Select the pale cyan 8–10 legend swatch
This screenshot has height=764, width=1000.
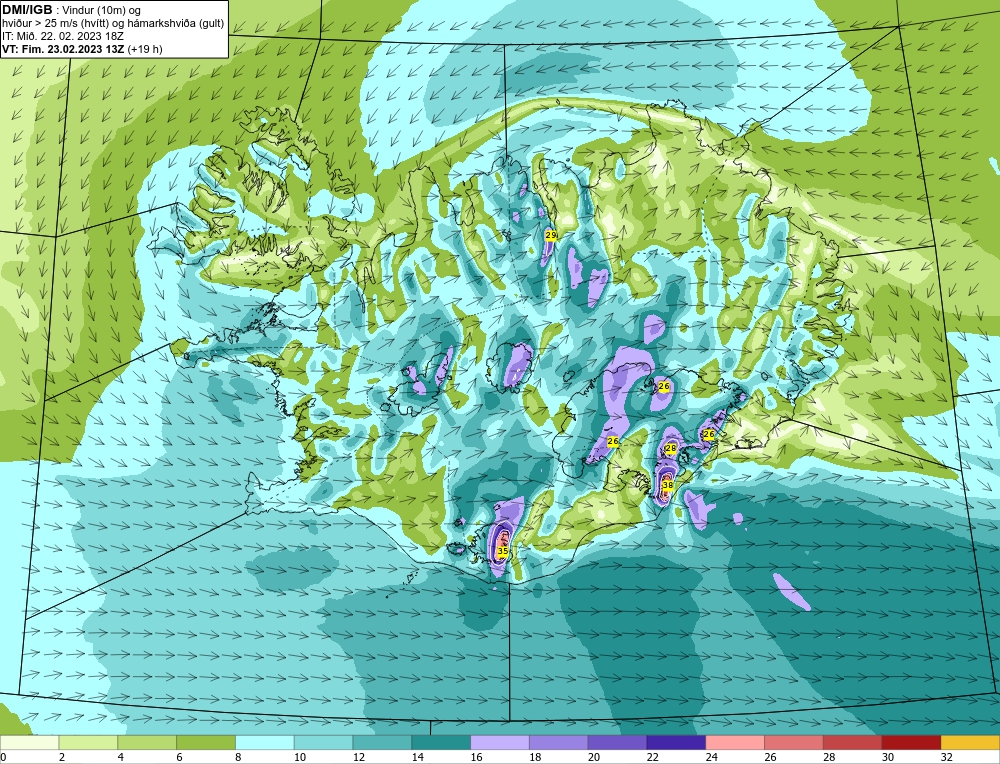coord(265,743)
